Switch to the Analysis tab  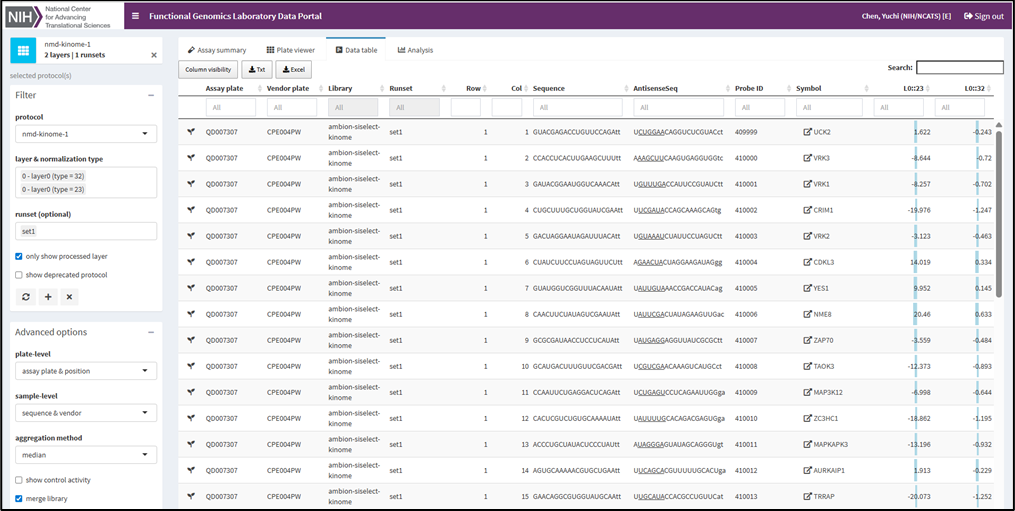click(x=415, y=50)
